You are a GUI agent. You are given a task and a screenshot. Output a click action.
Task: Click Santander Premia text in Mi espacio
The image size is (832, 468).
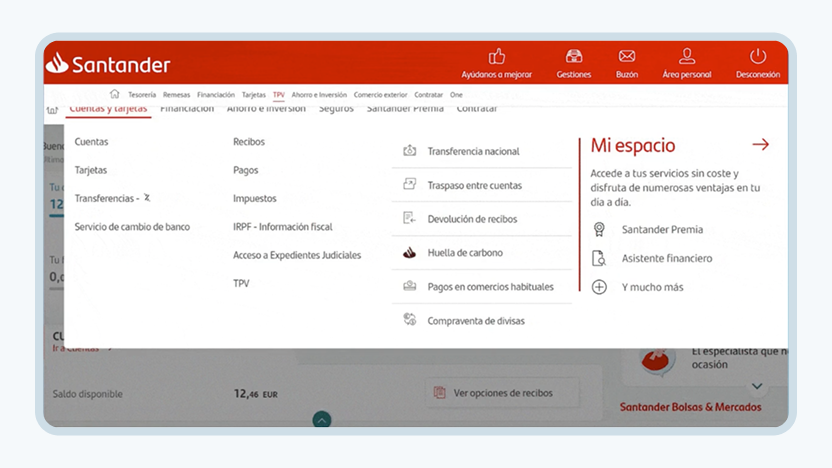click(x=662, y=229)
